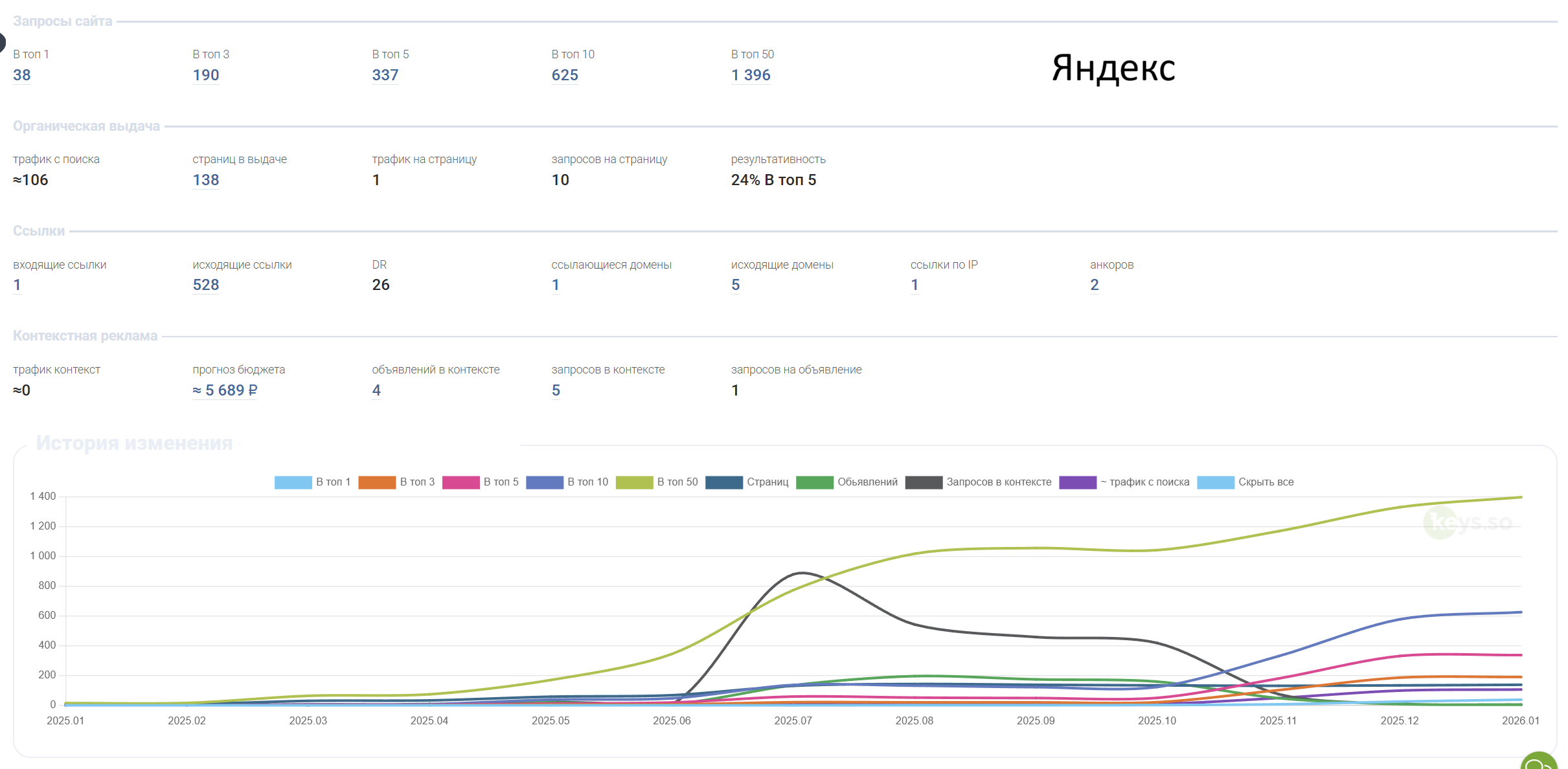The image size is (1568, 769).
Task: Open pages in results value 138
Action: [206, 180]
